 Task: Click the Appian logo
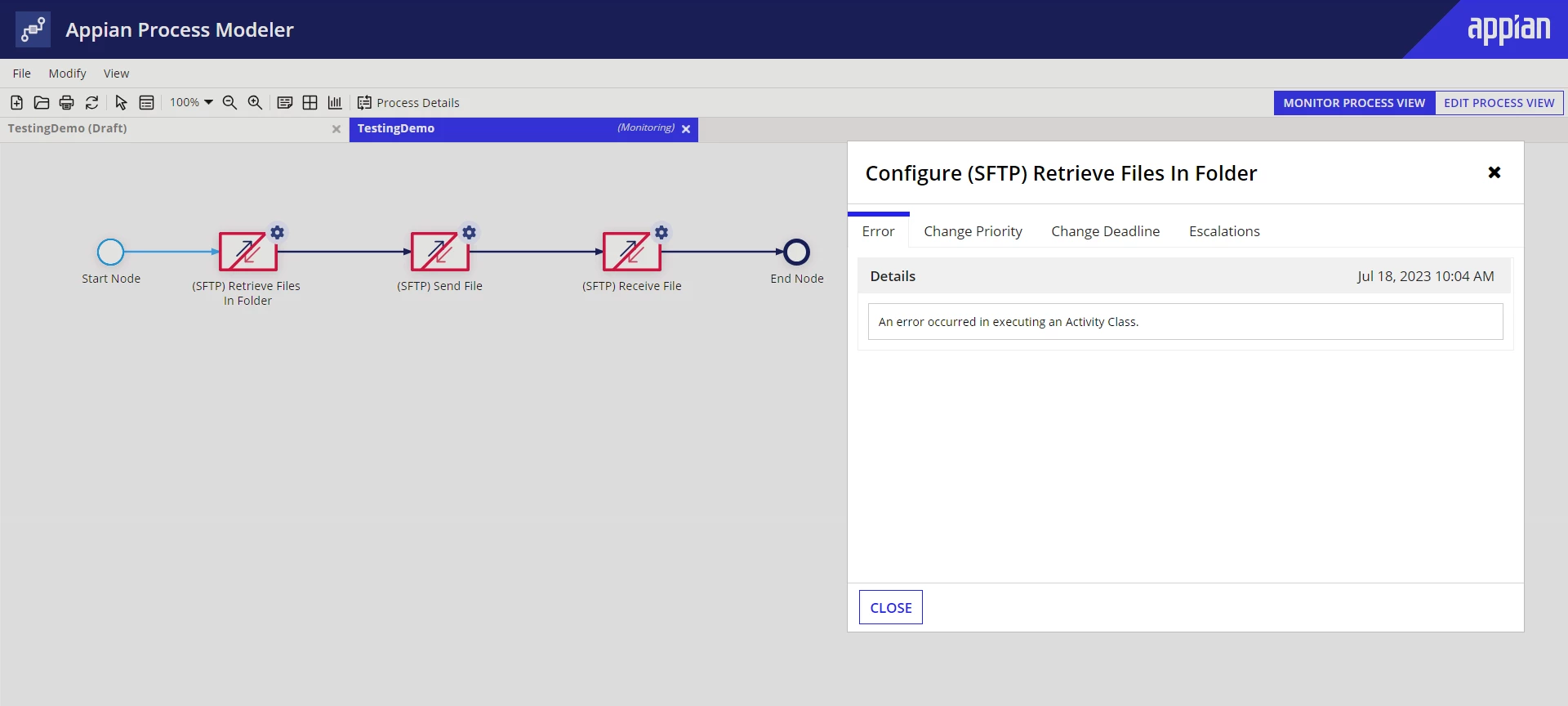pos(1509,29)
